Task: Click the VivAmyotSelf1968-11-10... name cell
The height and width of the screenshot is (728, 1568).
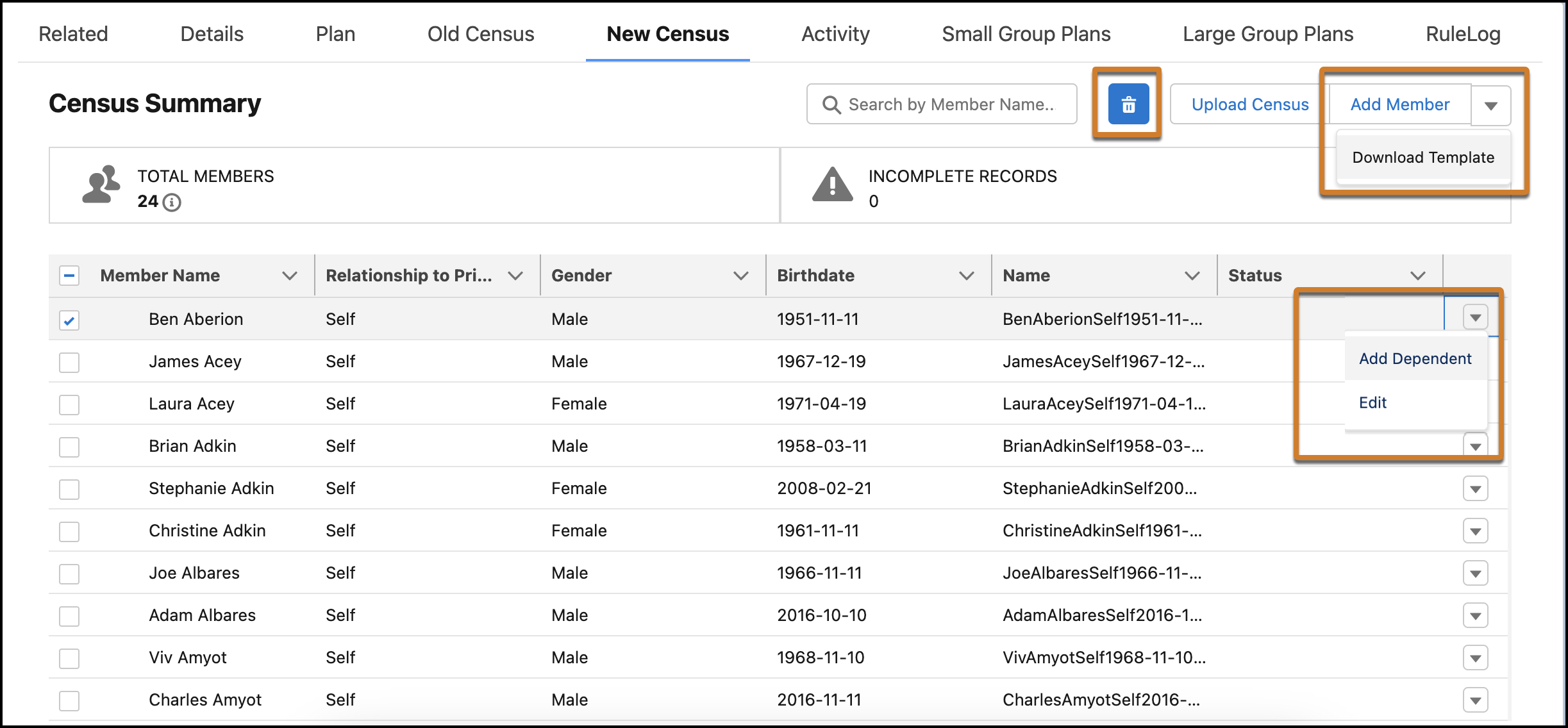Action: pyautogui.click(x=1104, y=658)
